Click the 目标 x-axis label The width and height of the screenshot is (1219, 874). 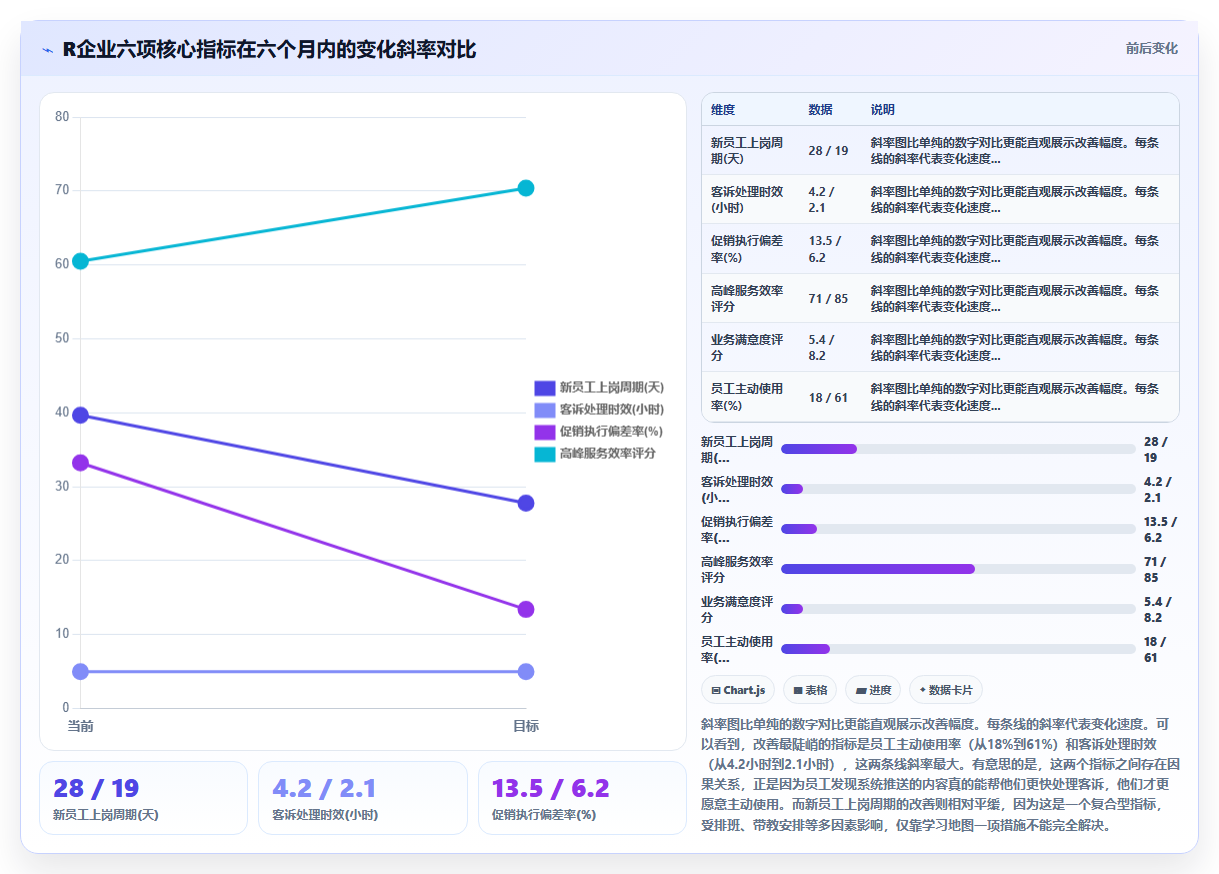click(526, 726)
